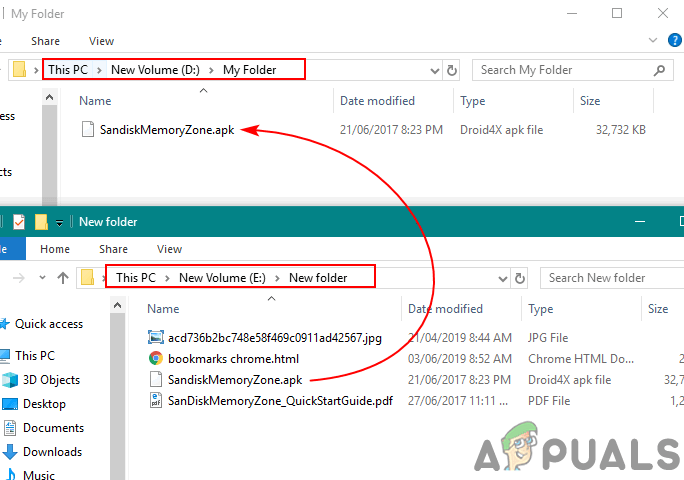This screenshot has width=684, height=480.
Task: Sort by Size column in New folder window
Action: click(x=658, y=309)
